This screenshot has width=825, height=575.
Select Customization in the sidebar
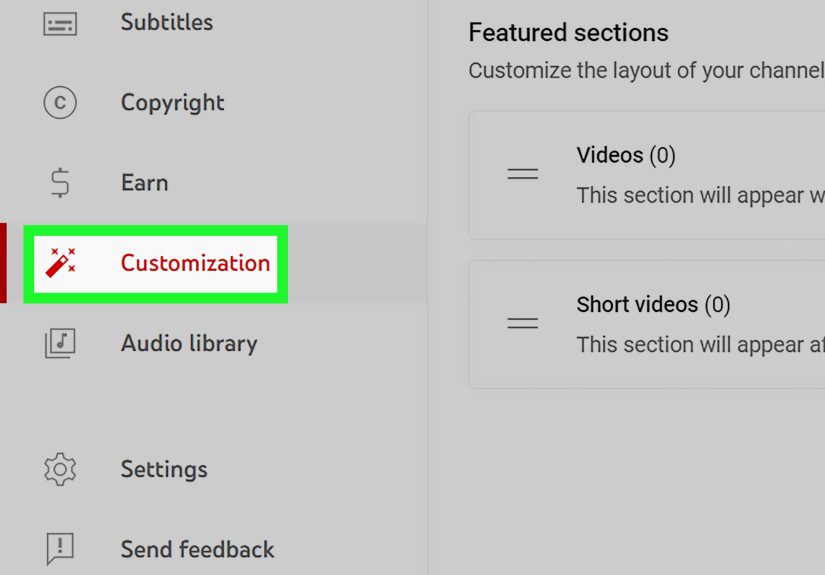point(195,263)
